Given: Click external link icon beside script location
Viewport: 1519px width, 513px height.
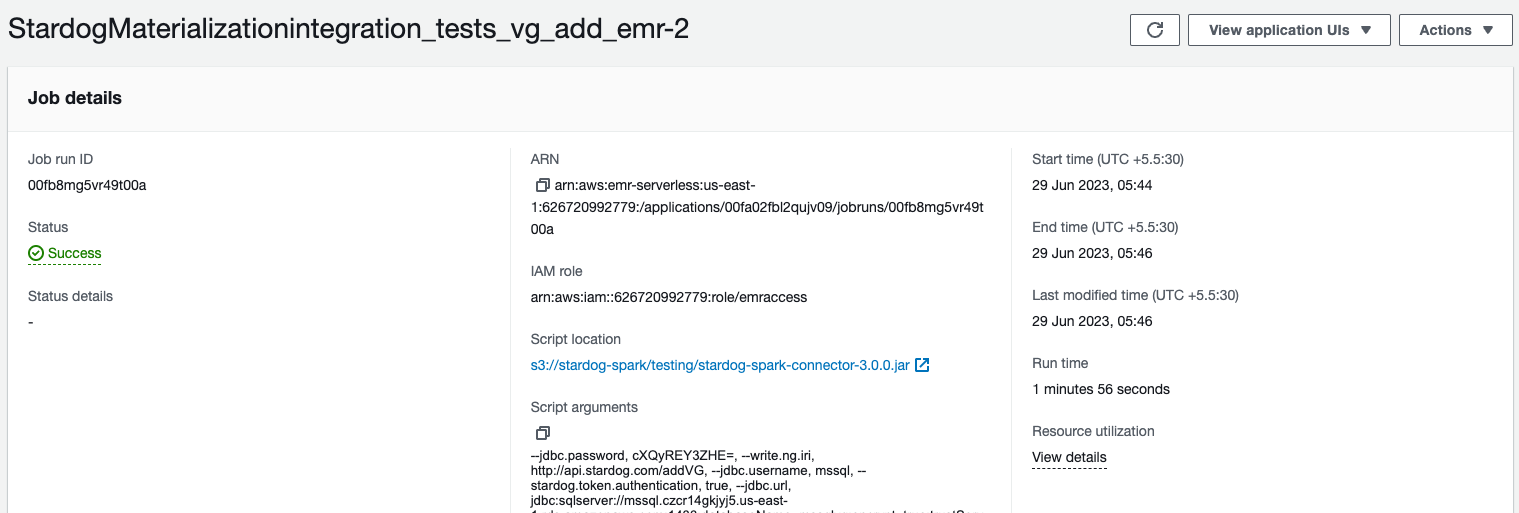Looking at the screenshot, I should tap(922, 365).
